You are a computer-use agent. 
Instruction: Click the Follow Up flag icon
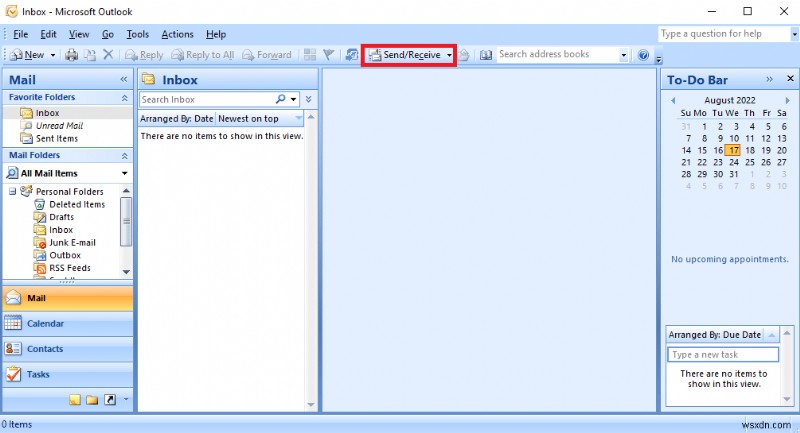(x=329, y=55)
